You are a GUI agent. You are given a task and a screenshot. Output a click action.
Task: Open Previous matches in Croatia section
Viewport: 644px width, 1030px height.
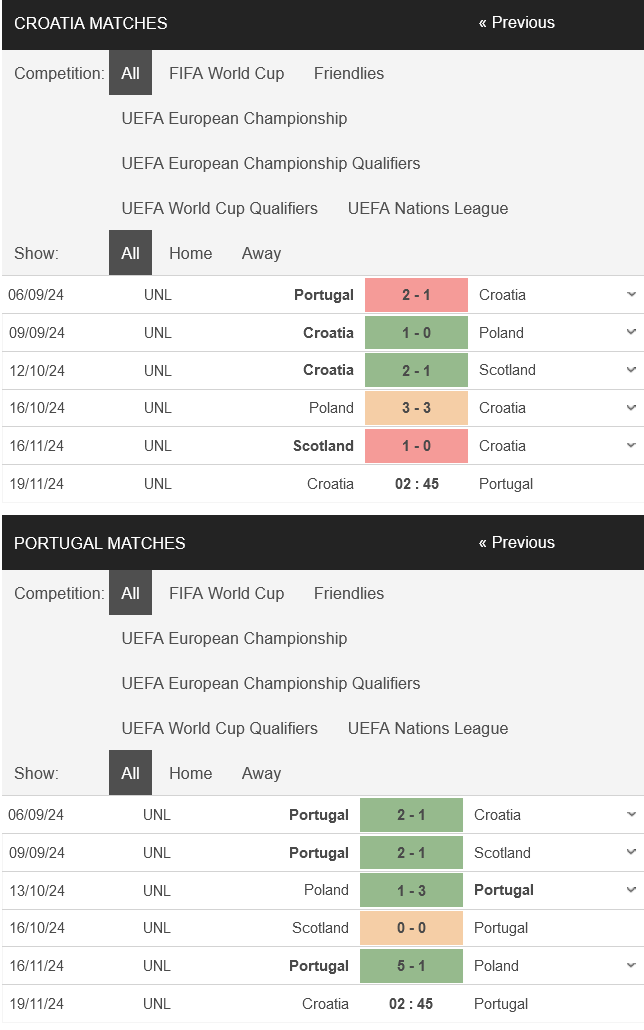click(x=517, y=22)
